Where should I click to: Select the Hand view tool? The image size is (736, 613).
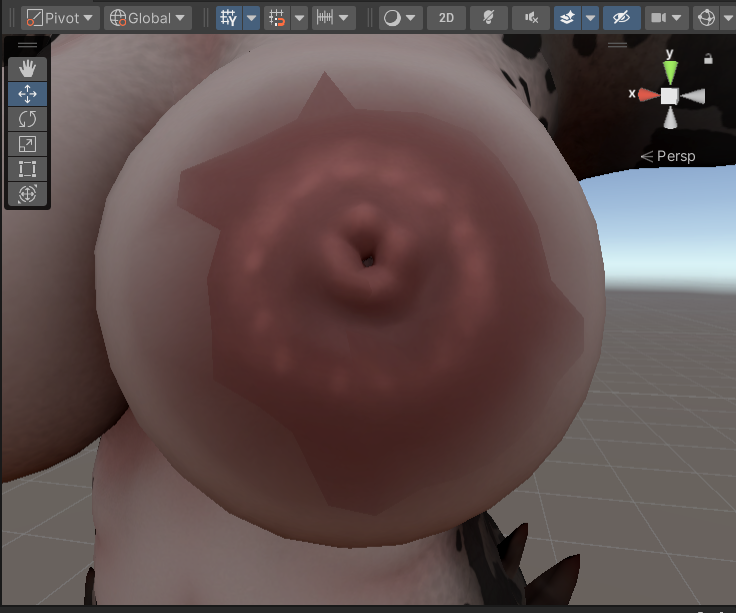pyautogui.click(x=27, y=69)
